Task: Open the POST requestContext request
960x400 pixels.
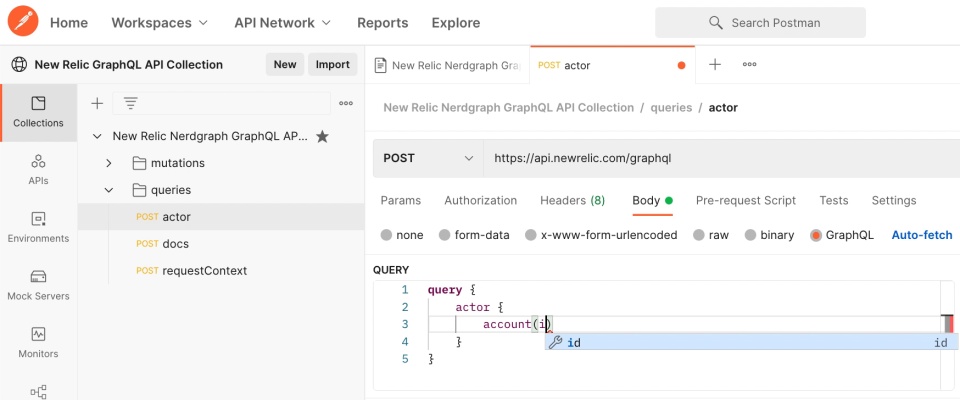Action: coord(221,271)
